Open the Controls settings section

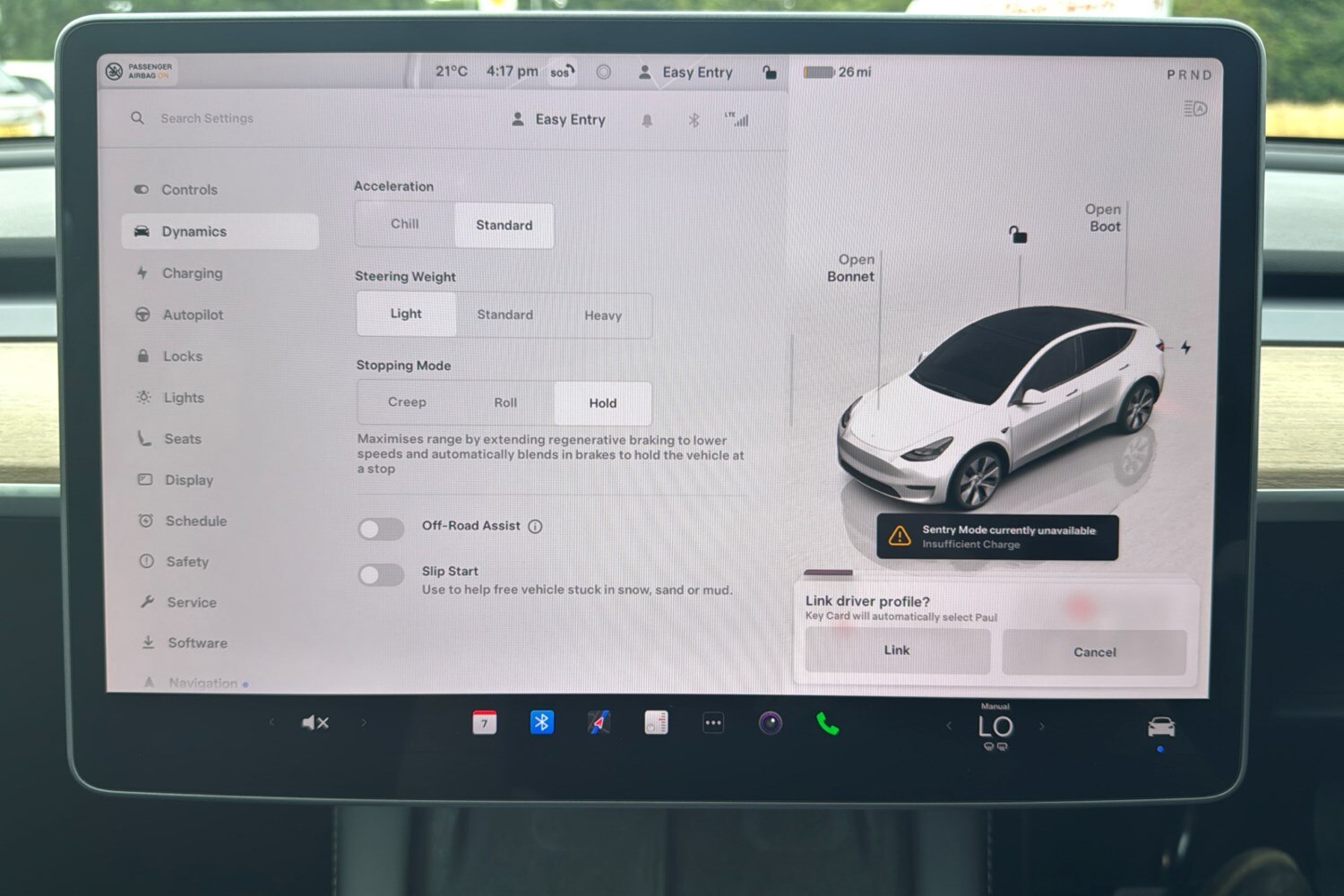(x=177, y=190)
